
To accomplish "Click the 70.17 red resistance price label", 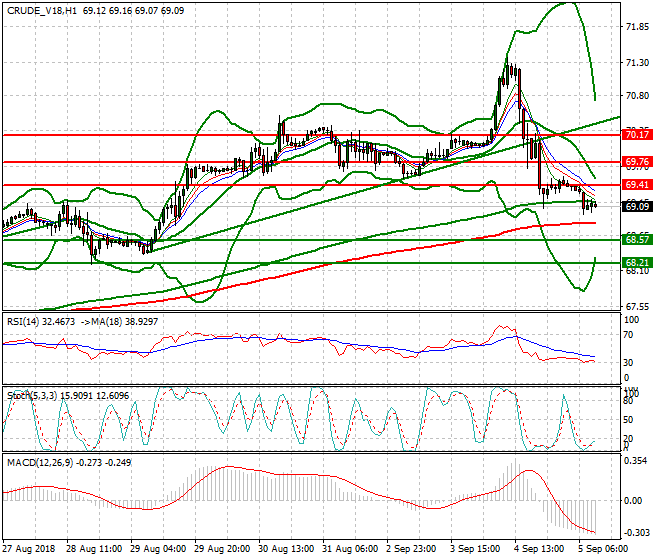I will click(x=637, y=135).
